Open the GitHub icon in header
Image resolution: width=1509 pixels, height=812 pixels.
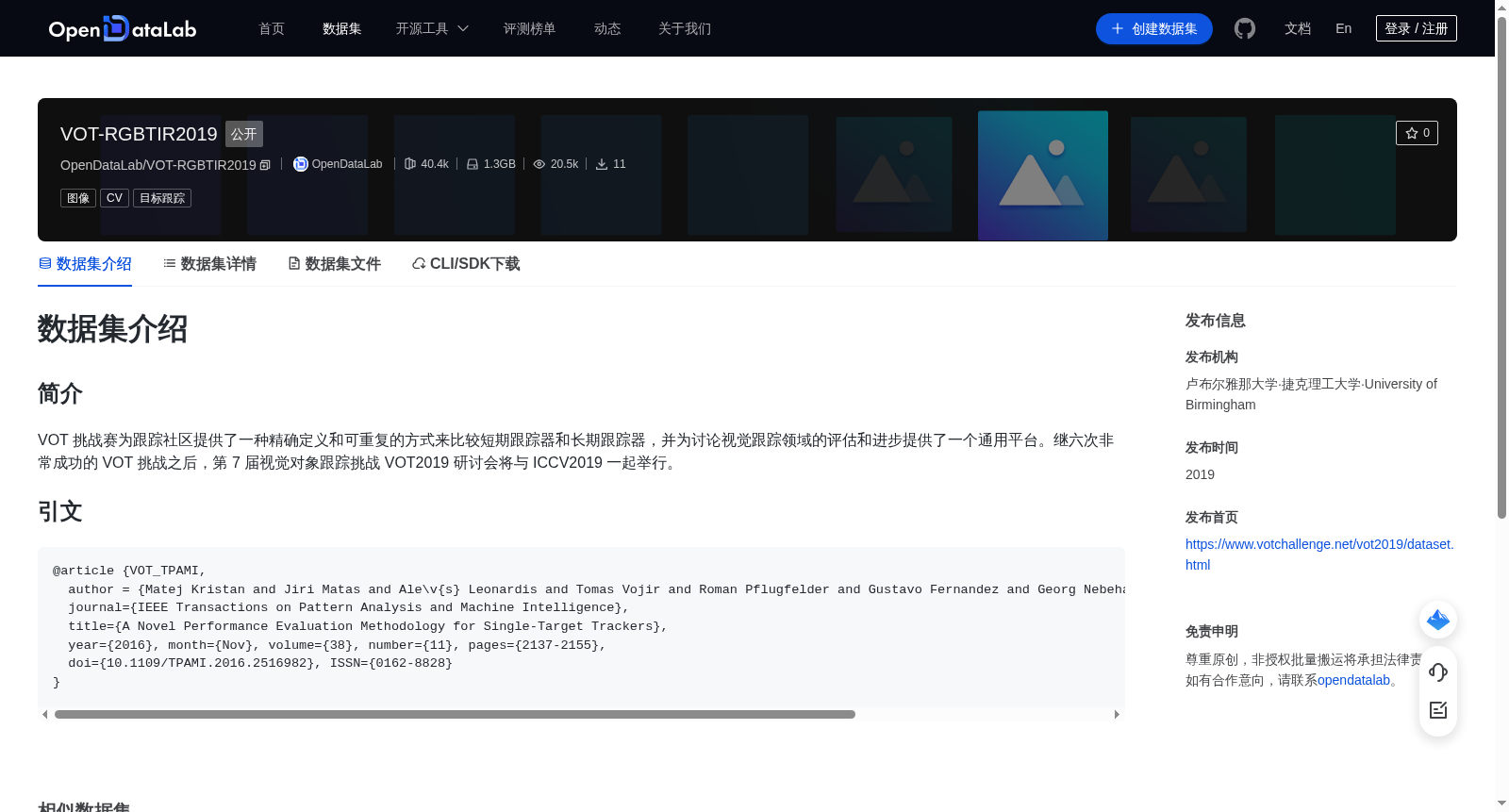pos(1245,28)
